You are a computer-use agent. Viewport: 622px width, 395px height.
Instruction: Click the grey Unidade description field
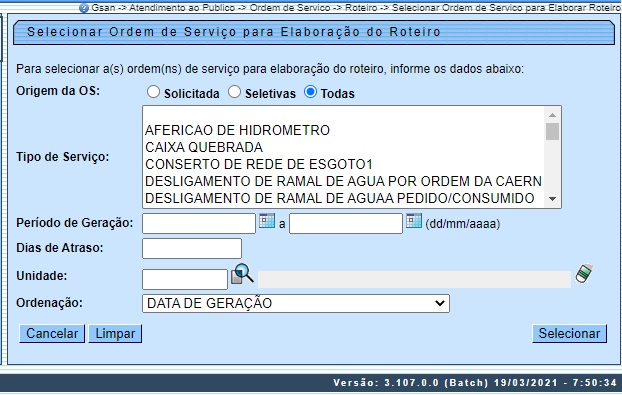click(x=414, y=279)
